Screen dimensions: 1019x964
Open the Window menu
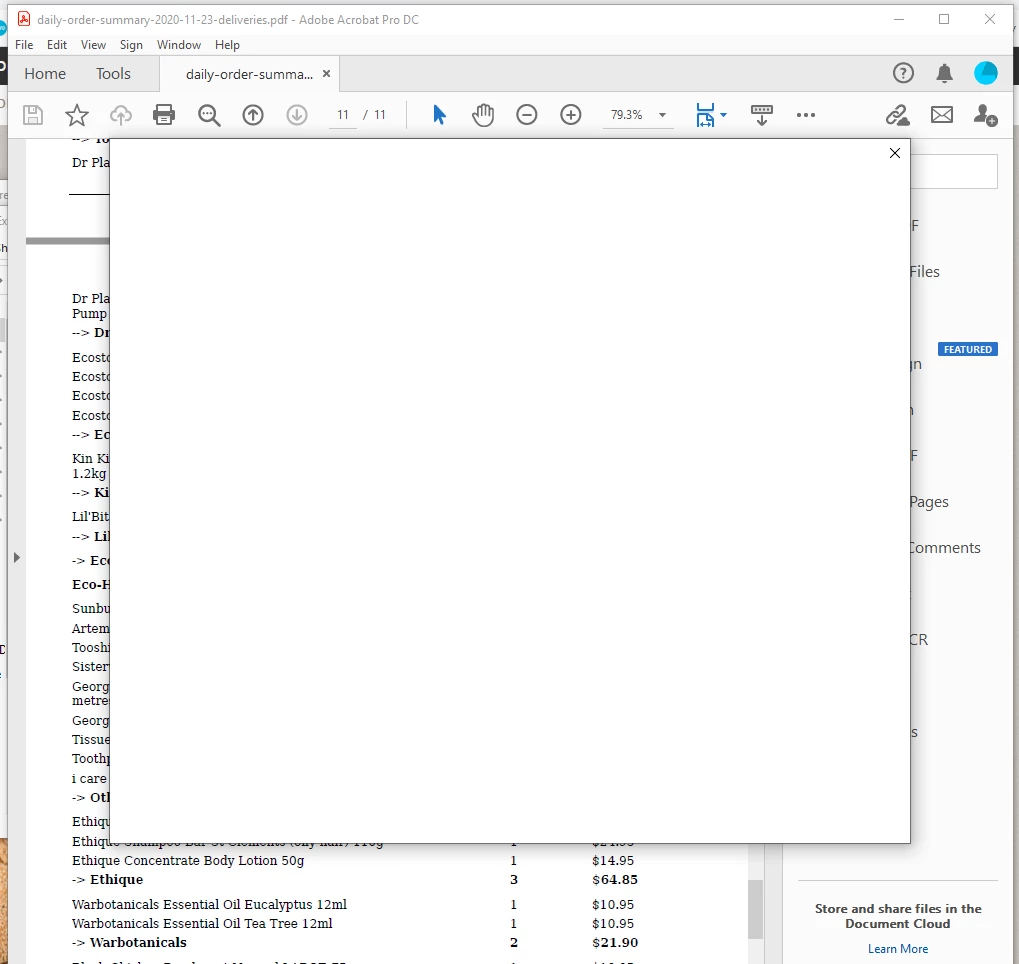click(x=179, y=45)
